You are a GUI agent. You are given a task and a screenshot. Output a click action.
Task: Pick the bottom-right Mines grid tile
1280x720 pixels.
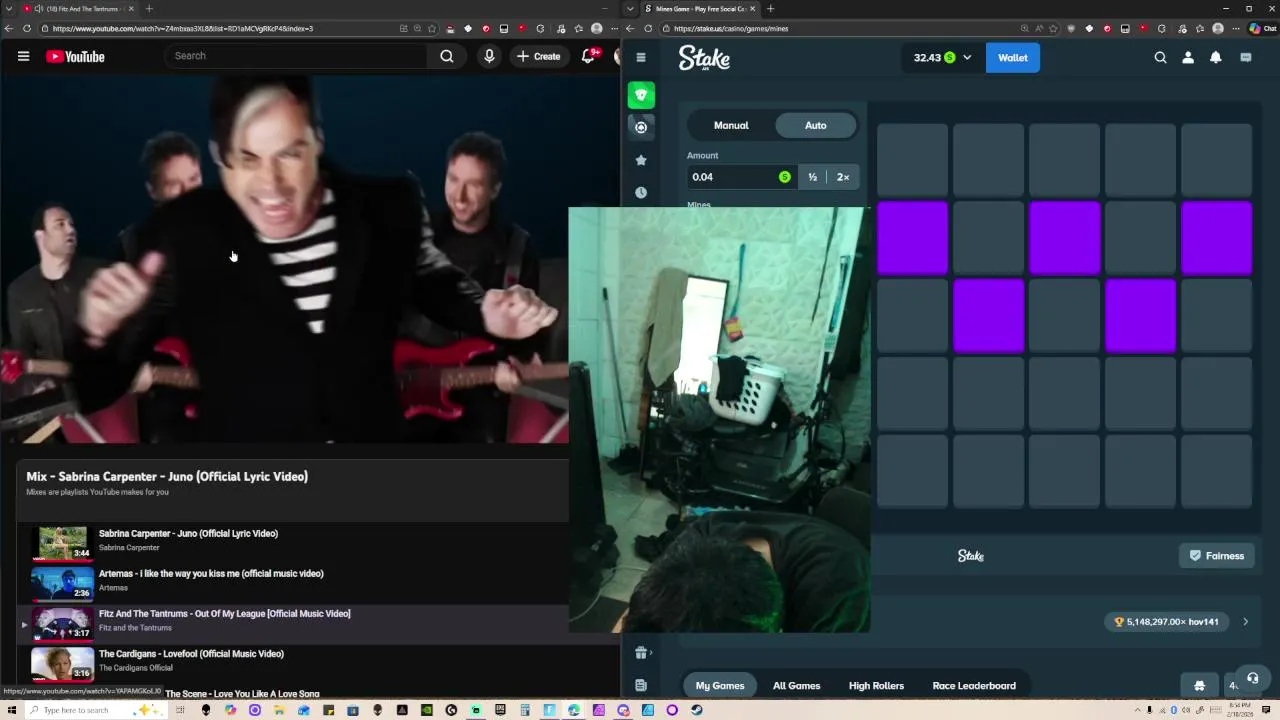(x=1217, y=472)
